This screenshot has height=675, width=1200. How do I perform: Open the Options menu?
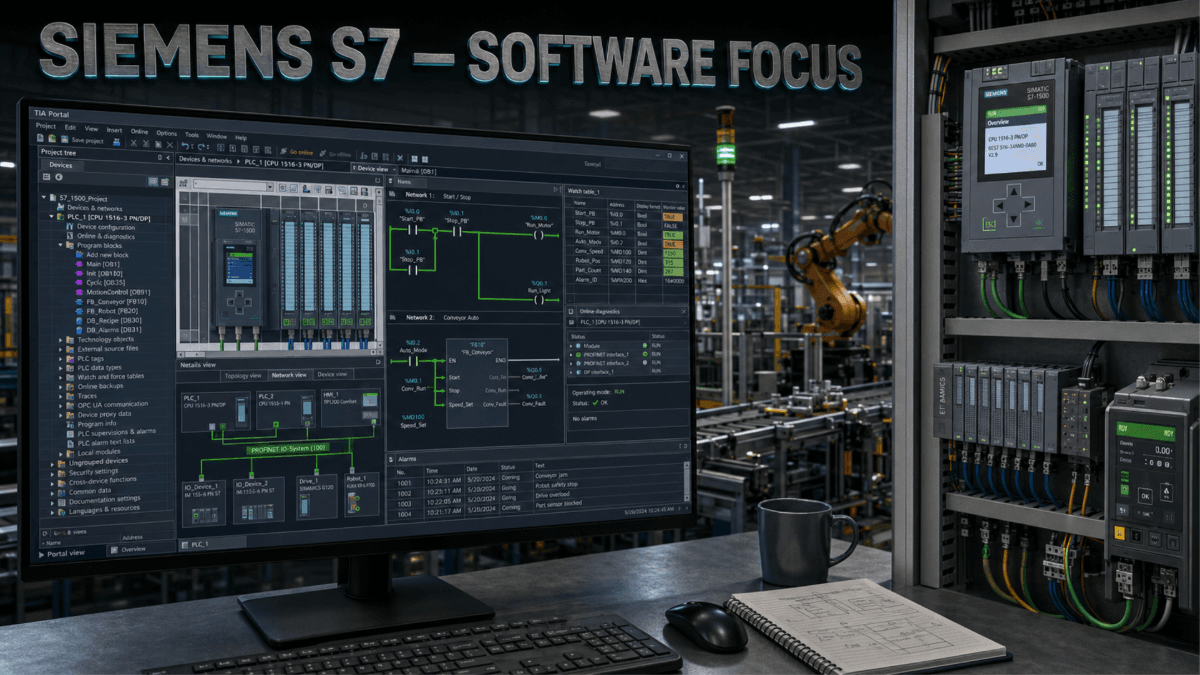click(167, 133)
